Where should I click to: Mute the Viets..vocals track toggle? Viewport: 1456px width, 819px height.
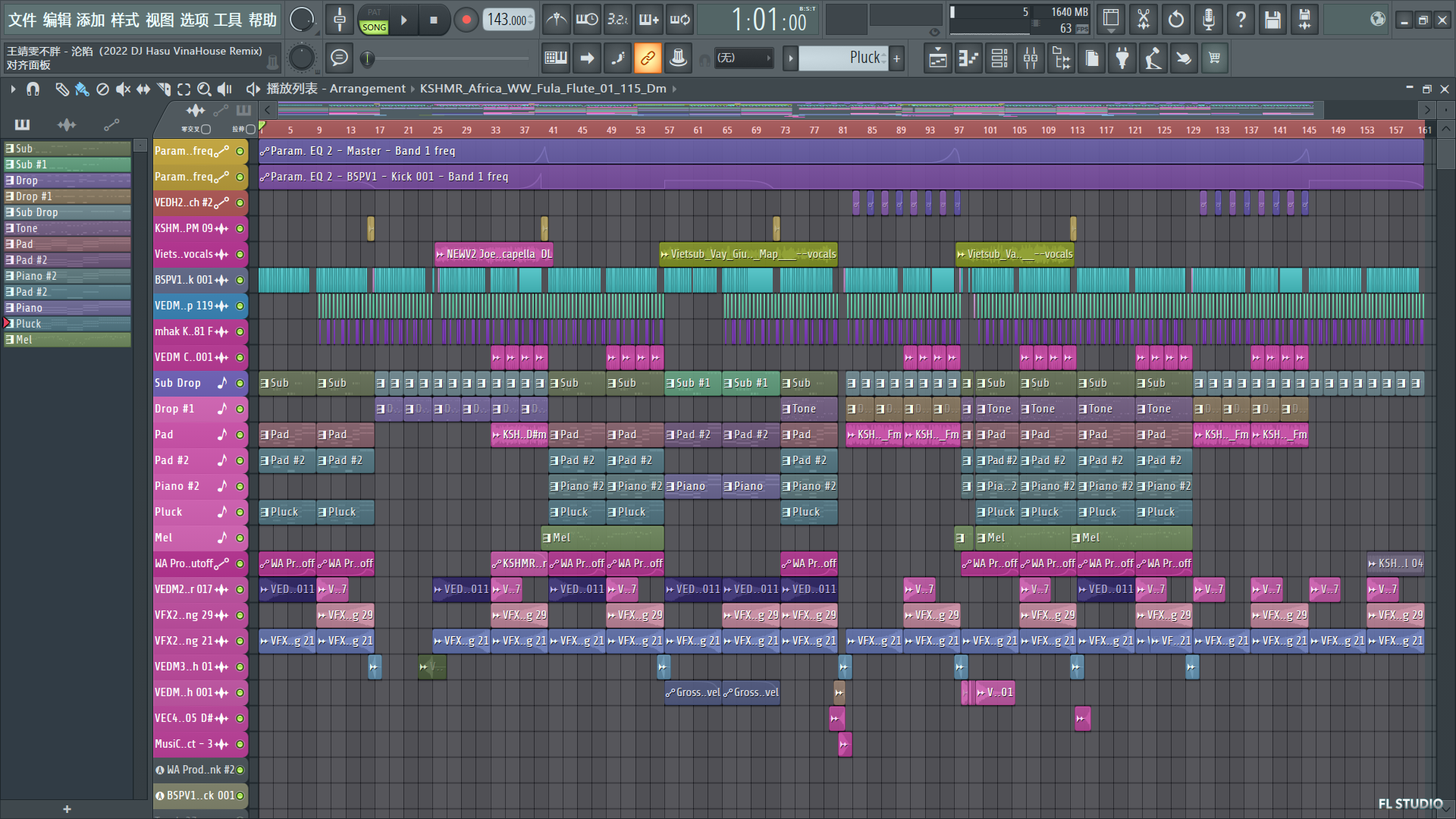(x=240, y=254)
